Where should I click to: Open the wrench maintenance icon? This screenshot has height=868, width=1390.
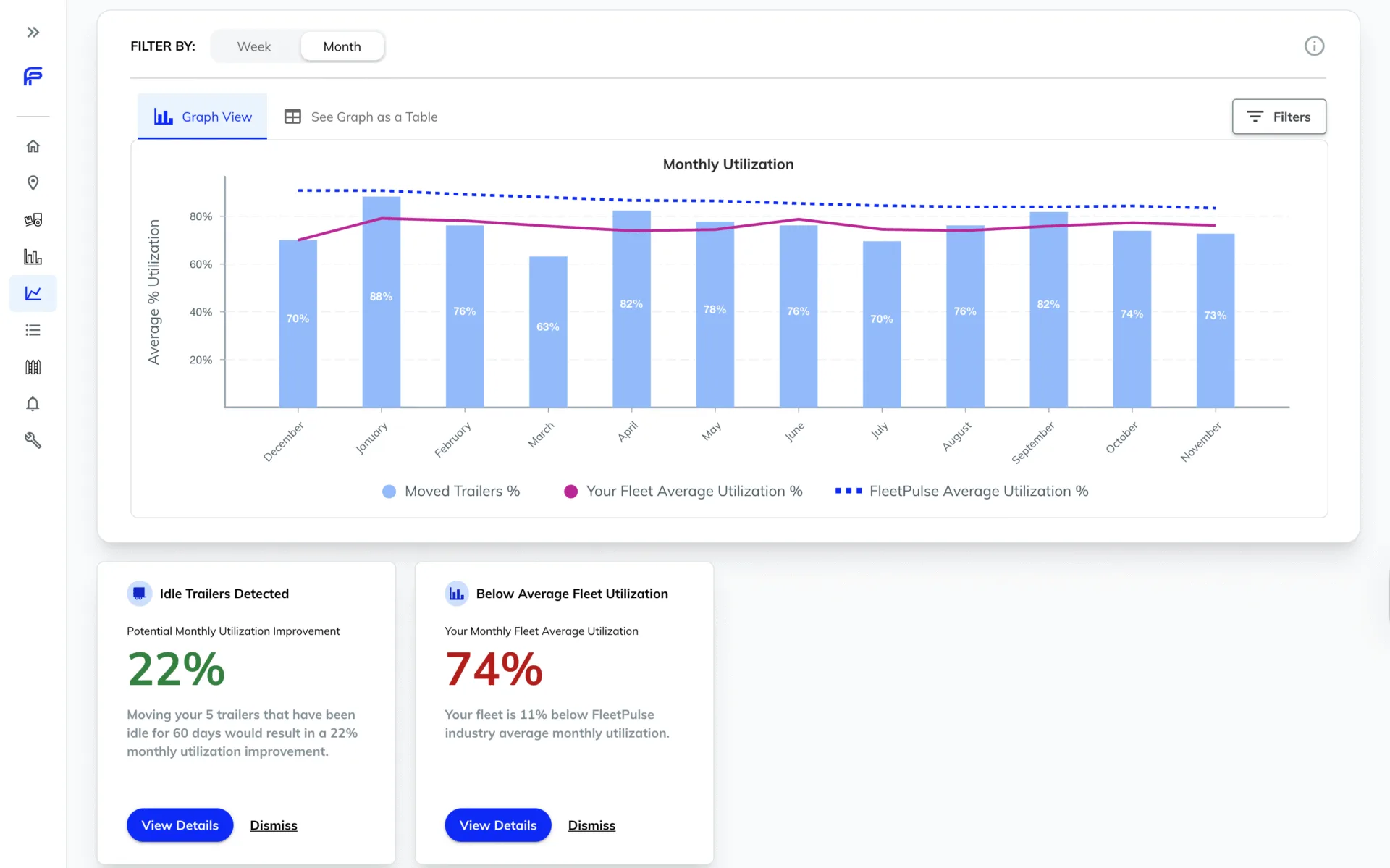(x=33, y=440)
